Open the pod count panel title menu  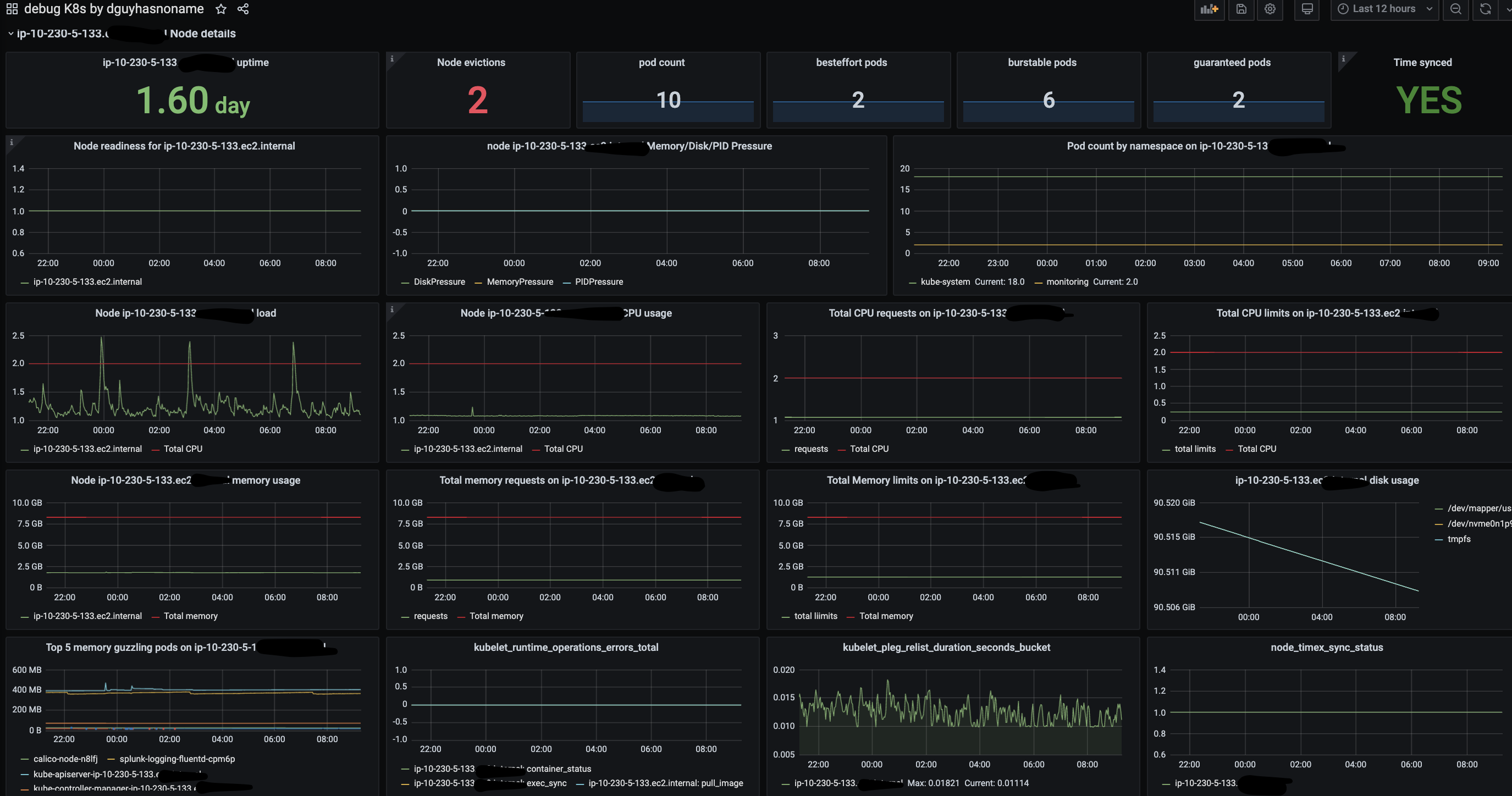[x=661, y=62]
